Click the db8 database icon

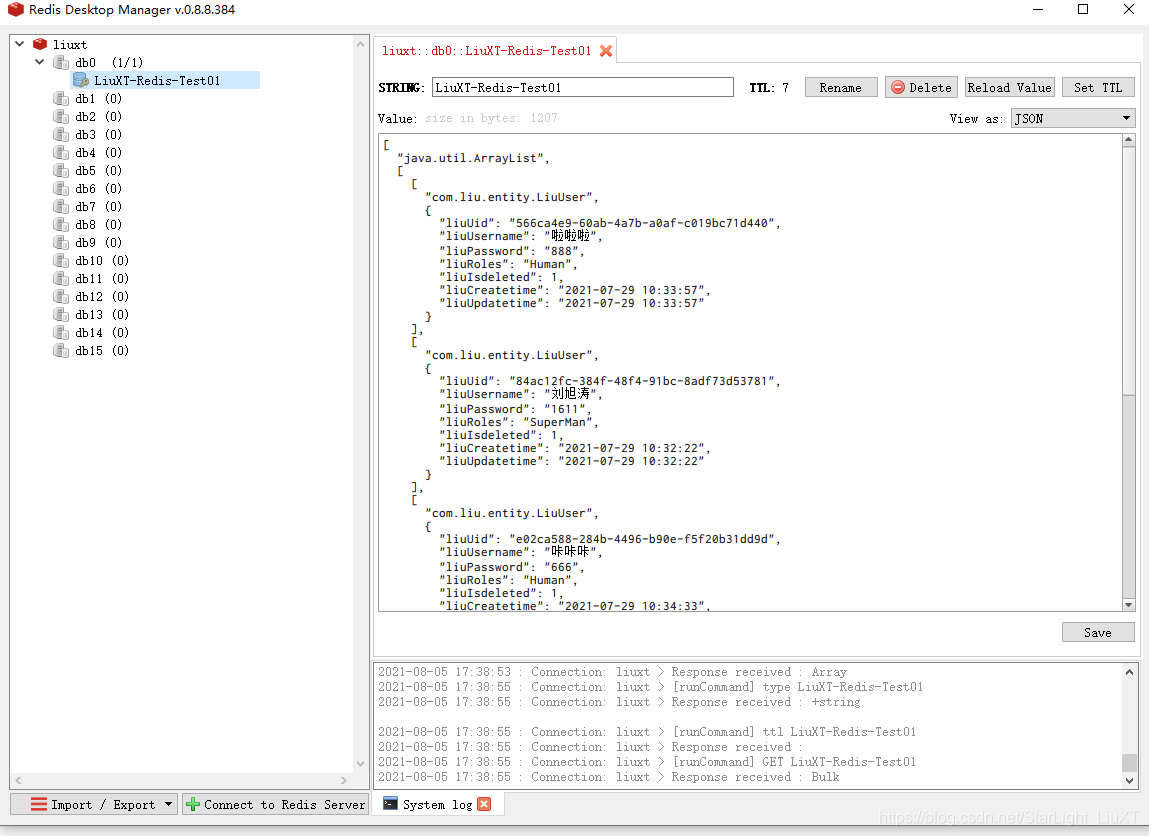(62, 224)
